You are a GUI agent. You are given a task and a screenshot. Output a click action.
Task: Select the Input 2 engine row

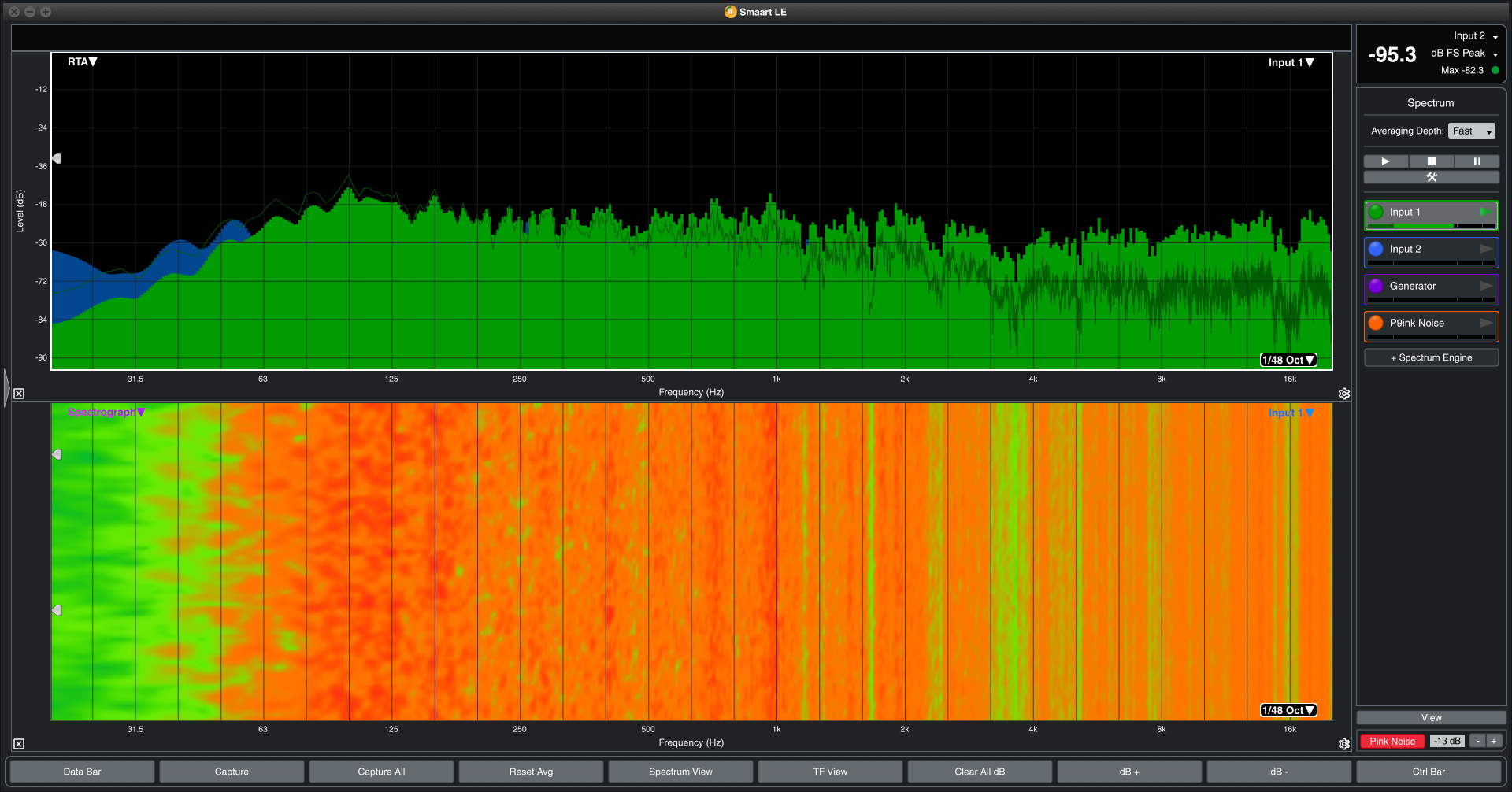1431,252
